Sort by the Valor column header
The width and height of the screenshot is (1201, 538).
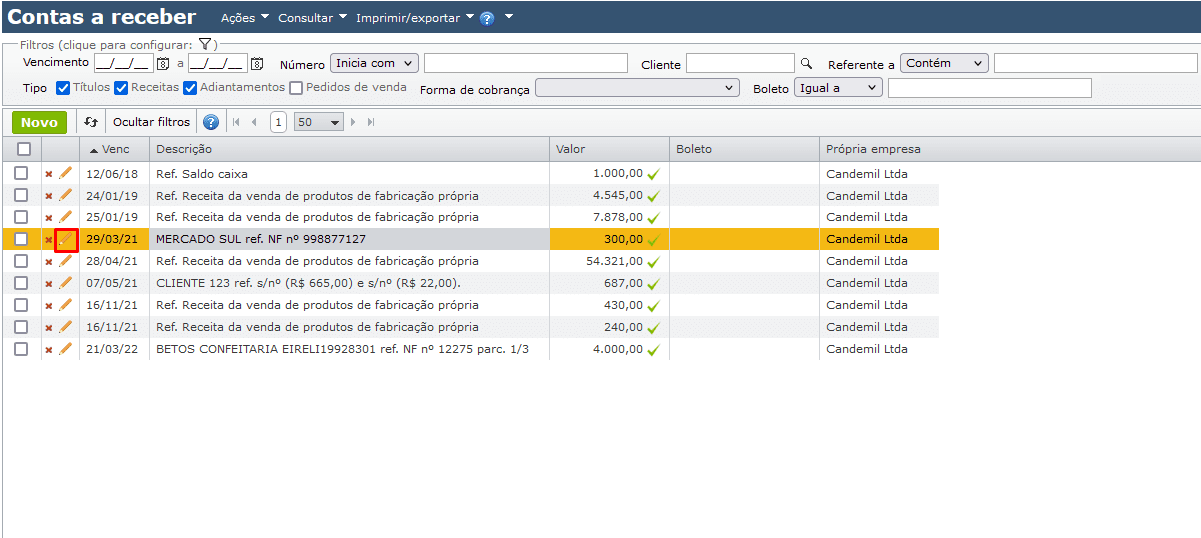571,149
